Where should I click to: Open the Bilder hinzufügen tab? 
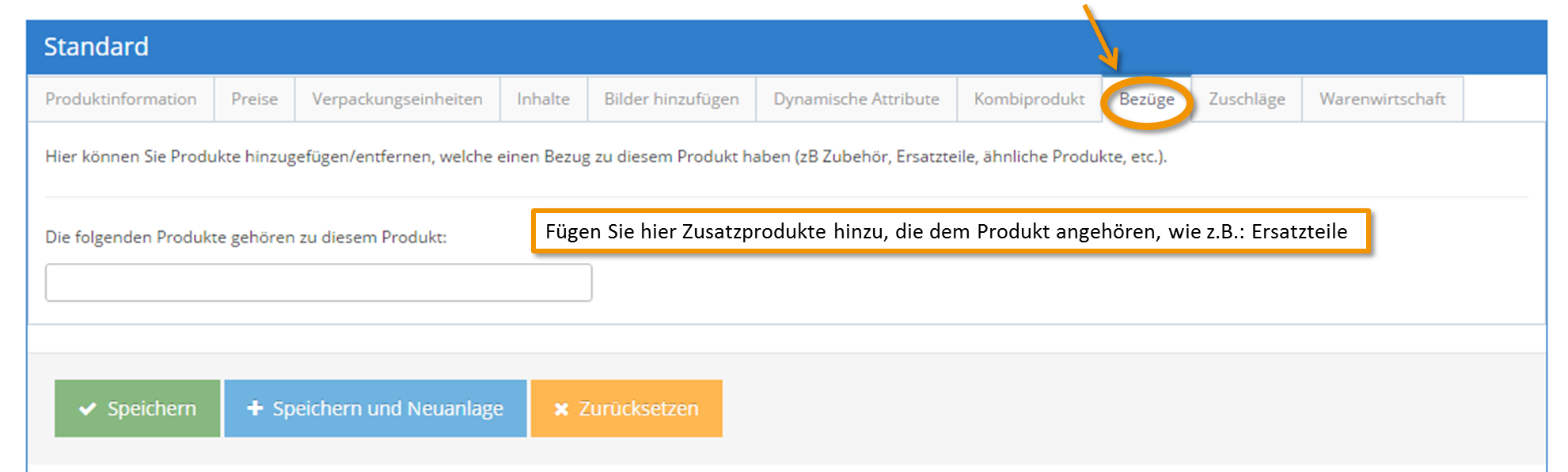point(672,99)
